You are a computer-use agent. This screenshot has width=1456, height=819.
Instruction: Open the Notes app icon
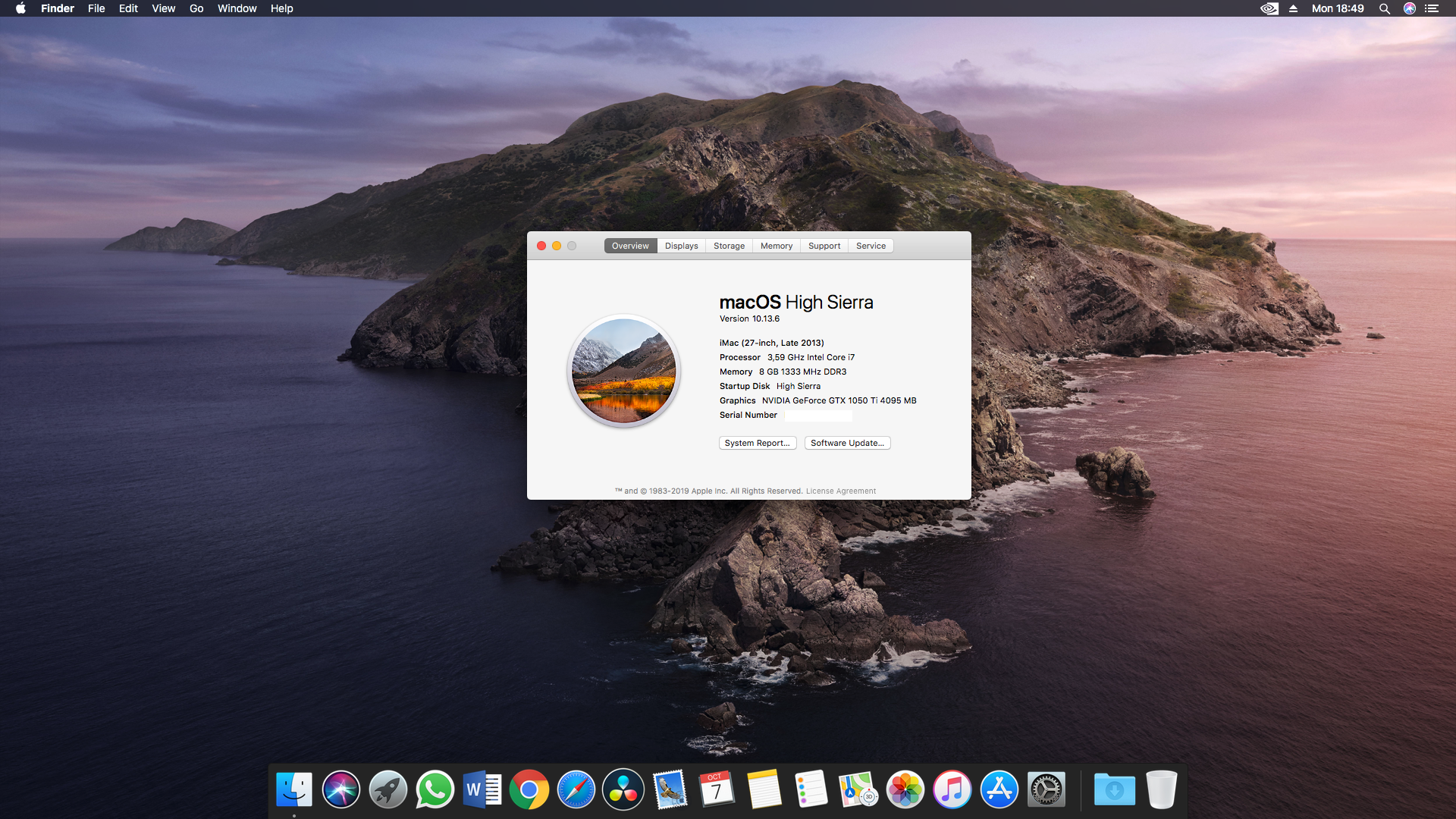(x=764, y=790)
